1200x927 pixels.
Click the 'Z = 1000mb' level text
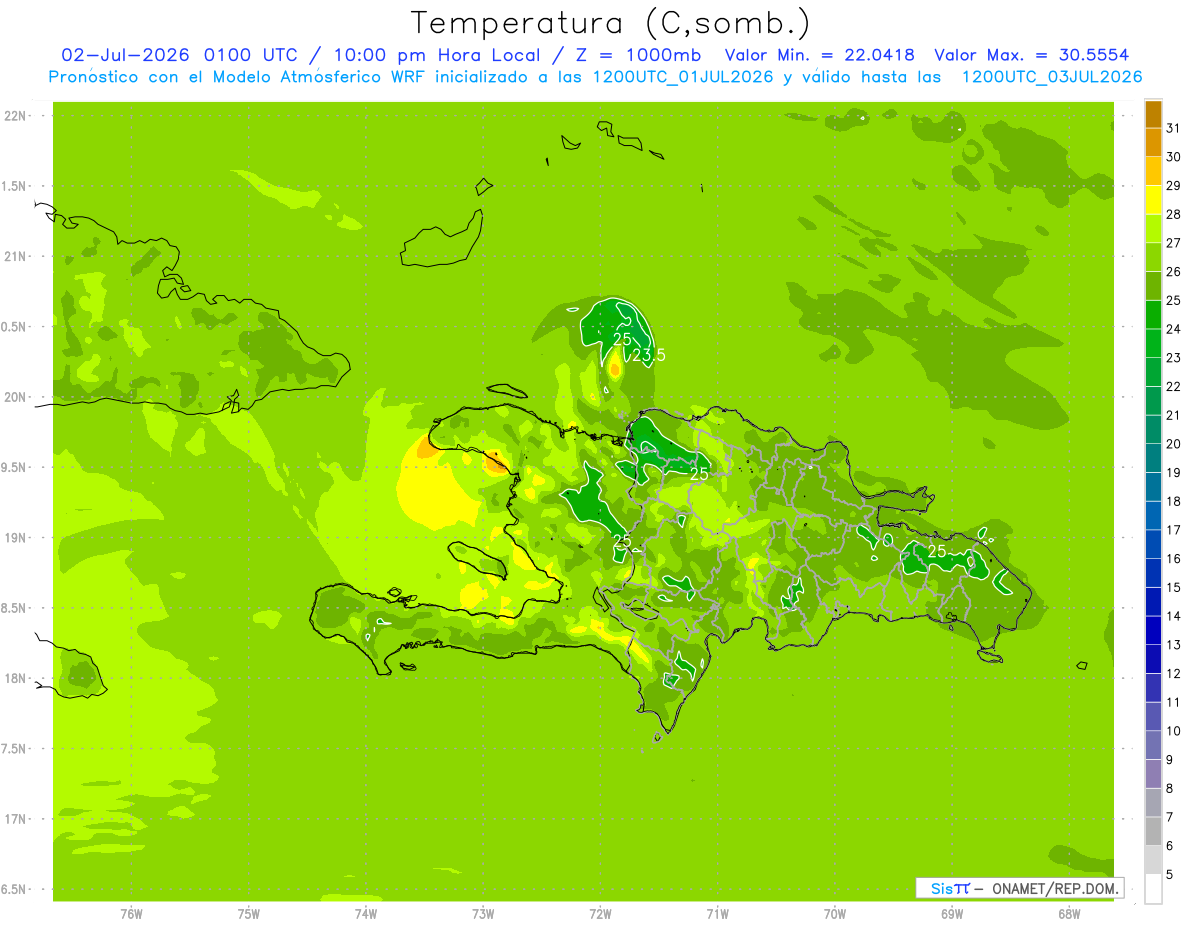pyautogui.click(x=637, y=55)
